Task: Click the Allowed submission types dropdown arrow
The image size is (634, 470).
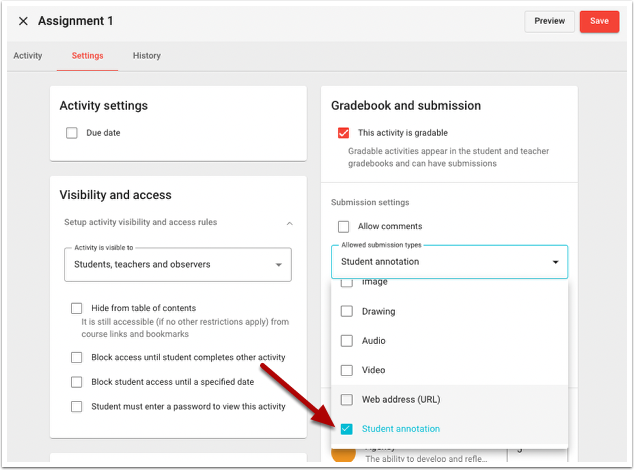Action: coord(555,262)
